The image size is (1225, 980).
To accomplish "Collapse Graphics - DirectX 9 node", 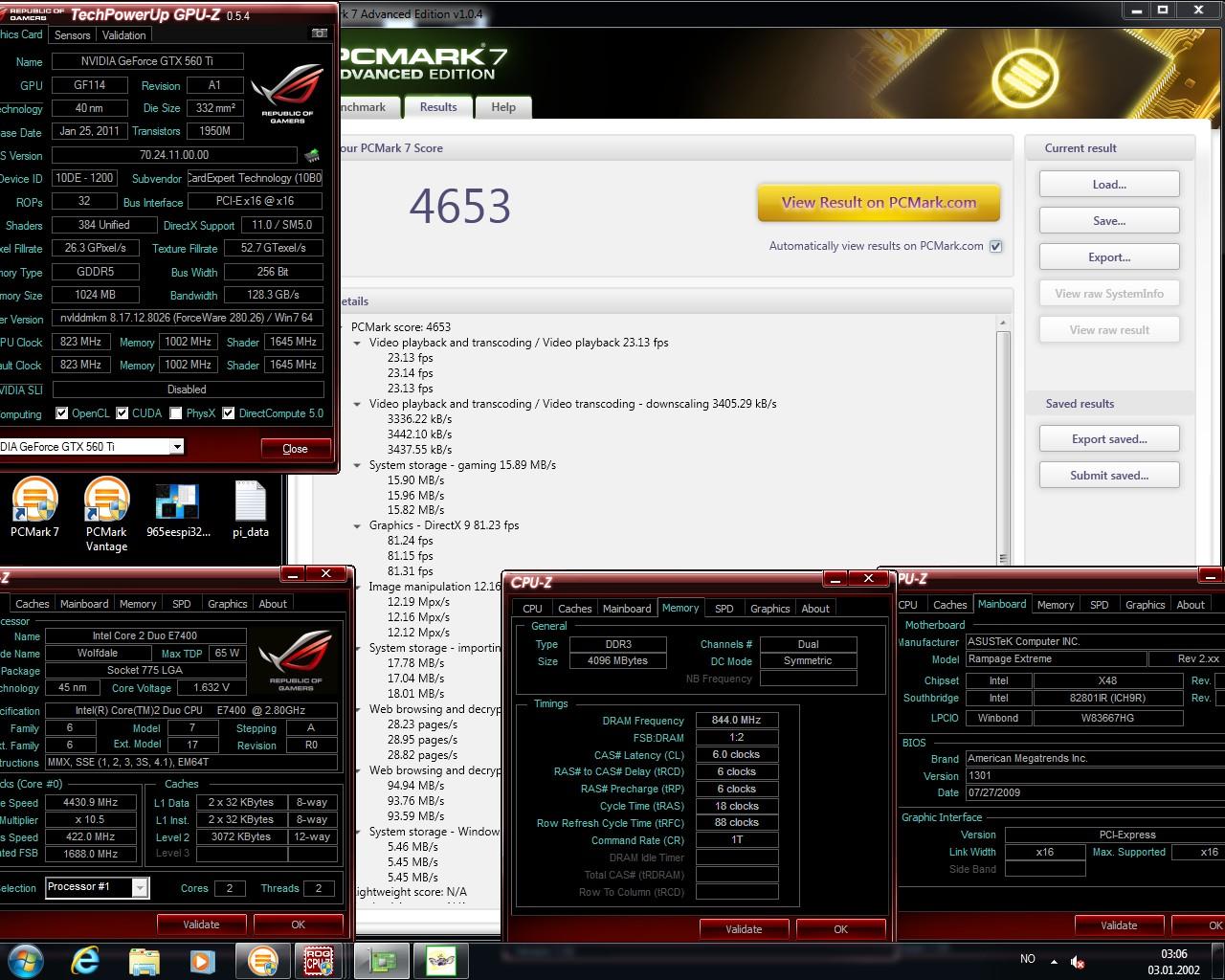I will (357, 525).
